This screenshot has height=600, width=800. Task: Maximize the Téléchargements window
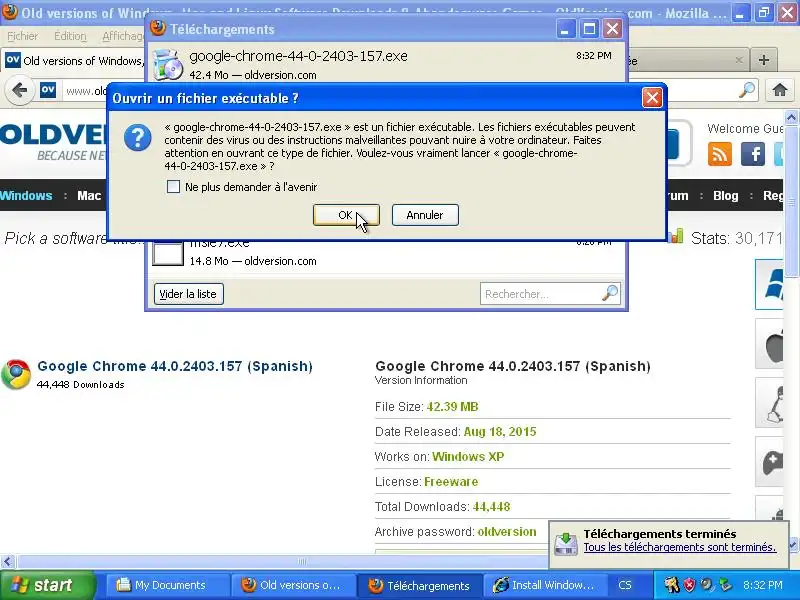tap(589, 29)
